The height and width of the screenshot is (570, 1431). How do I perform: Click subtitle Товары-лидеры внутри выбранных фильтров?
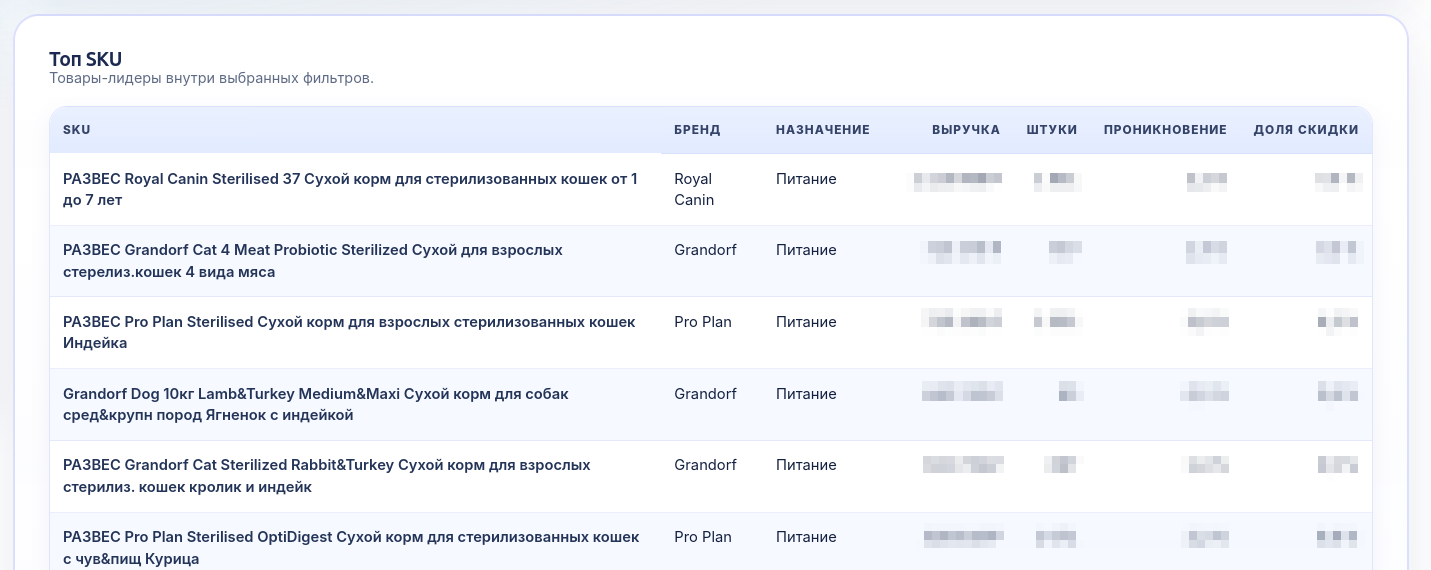(x=211, y=78)
